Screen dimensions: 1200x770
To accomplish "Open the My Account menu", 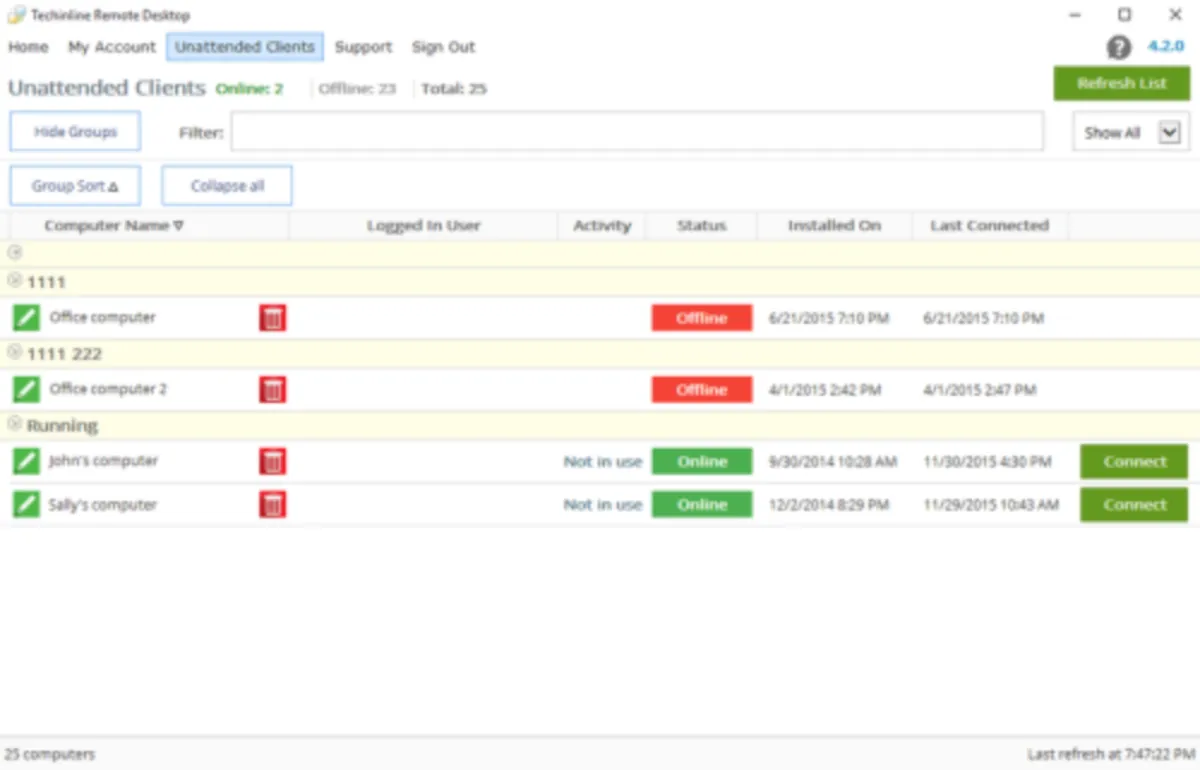I will 111,47.
